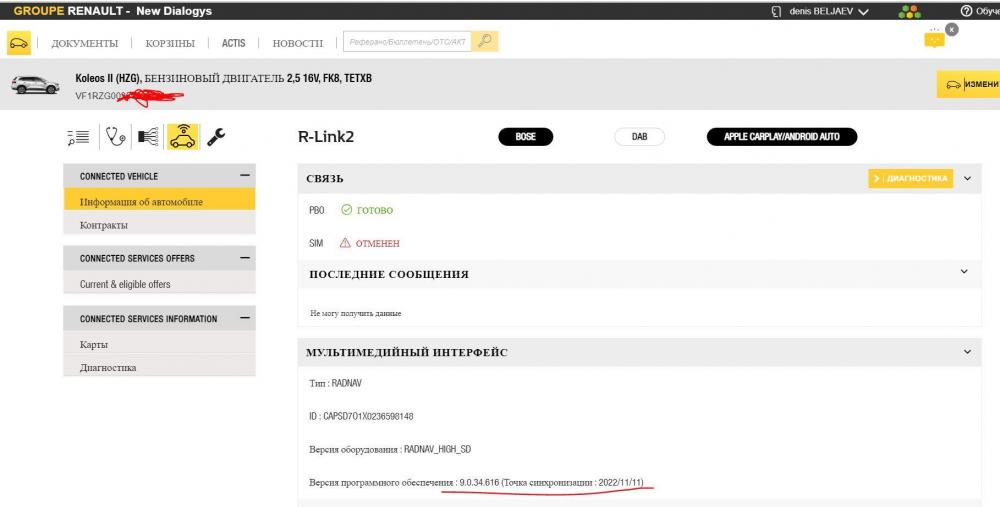Open the ACTIS menu

[233, 43]
